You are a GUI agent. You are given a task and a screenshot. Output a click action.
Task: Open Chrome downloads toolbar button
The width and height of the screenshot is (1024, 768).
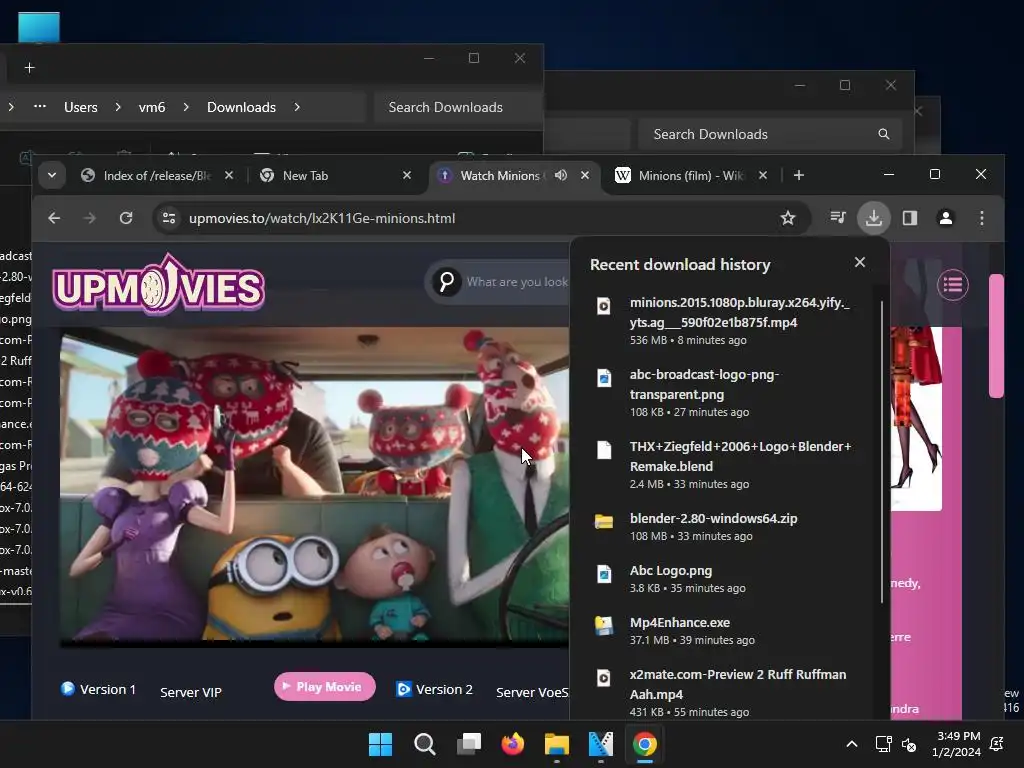click(874, 218)
